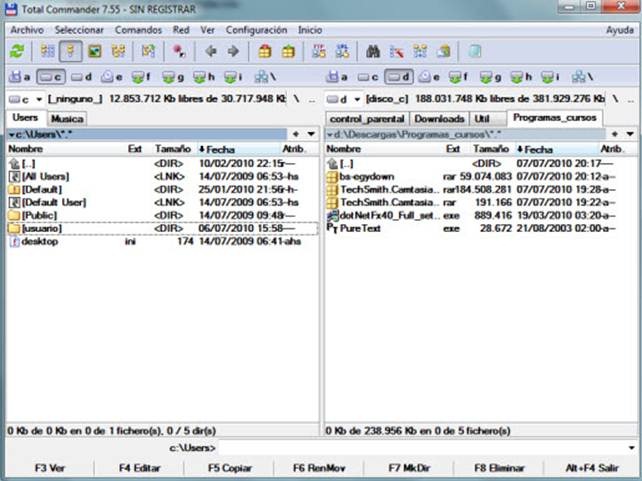Select network drive g in right drive bar
The image size is (642, 481).
[x=491, y=77]
